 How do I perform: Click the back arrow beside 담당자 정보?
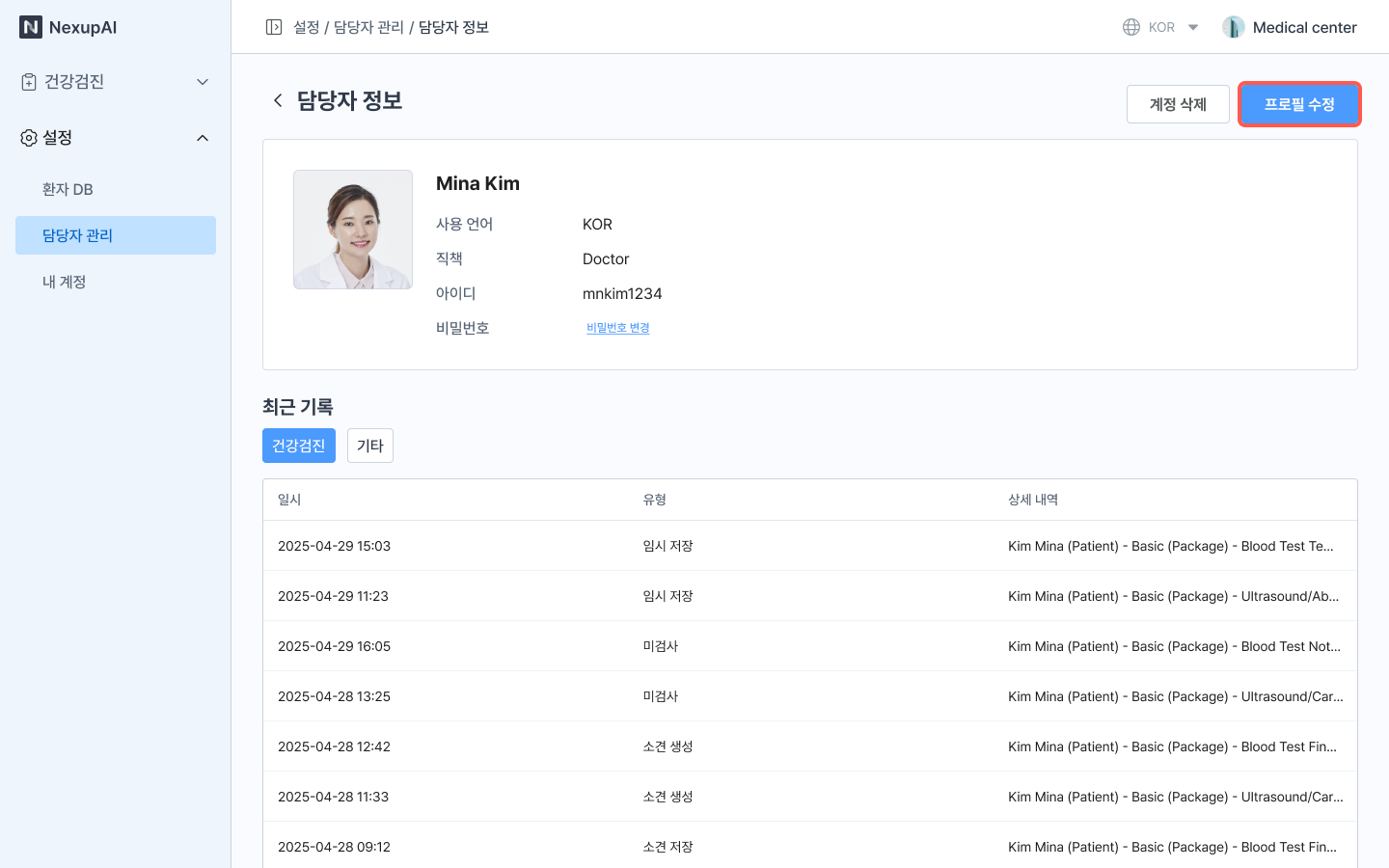[x=278, y=100]
